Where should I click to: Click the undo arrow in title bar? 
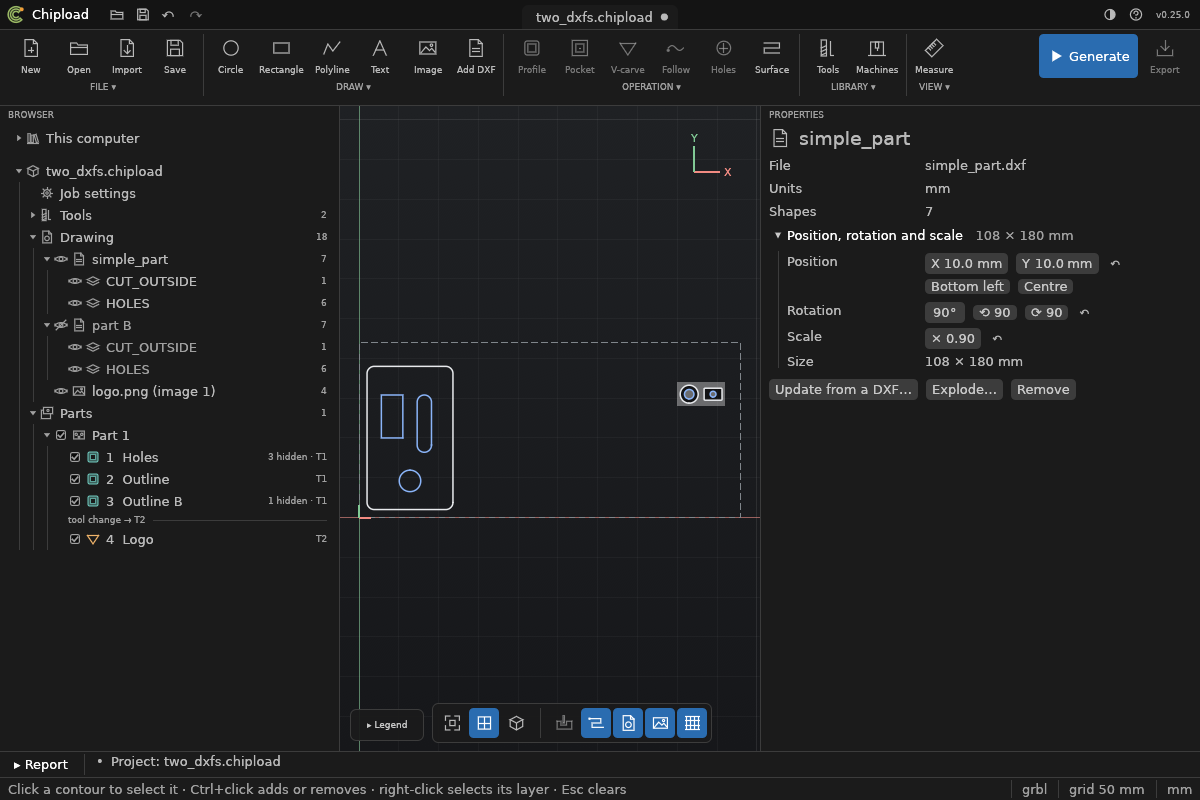[168, 15]
